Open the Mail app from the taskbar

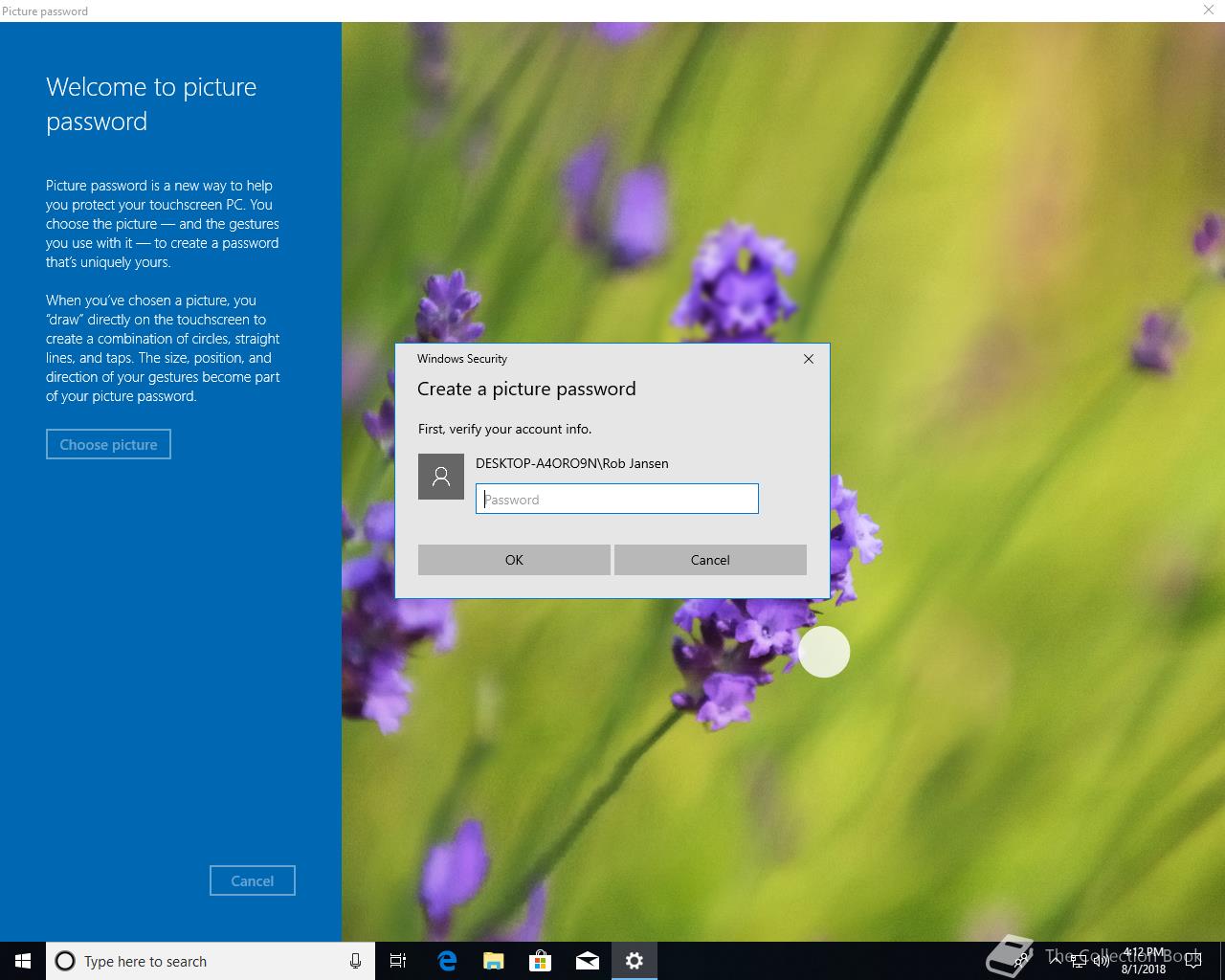(588, 961)
